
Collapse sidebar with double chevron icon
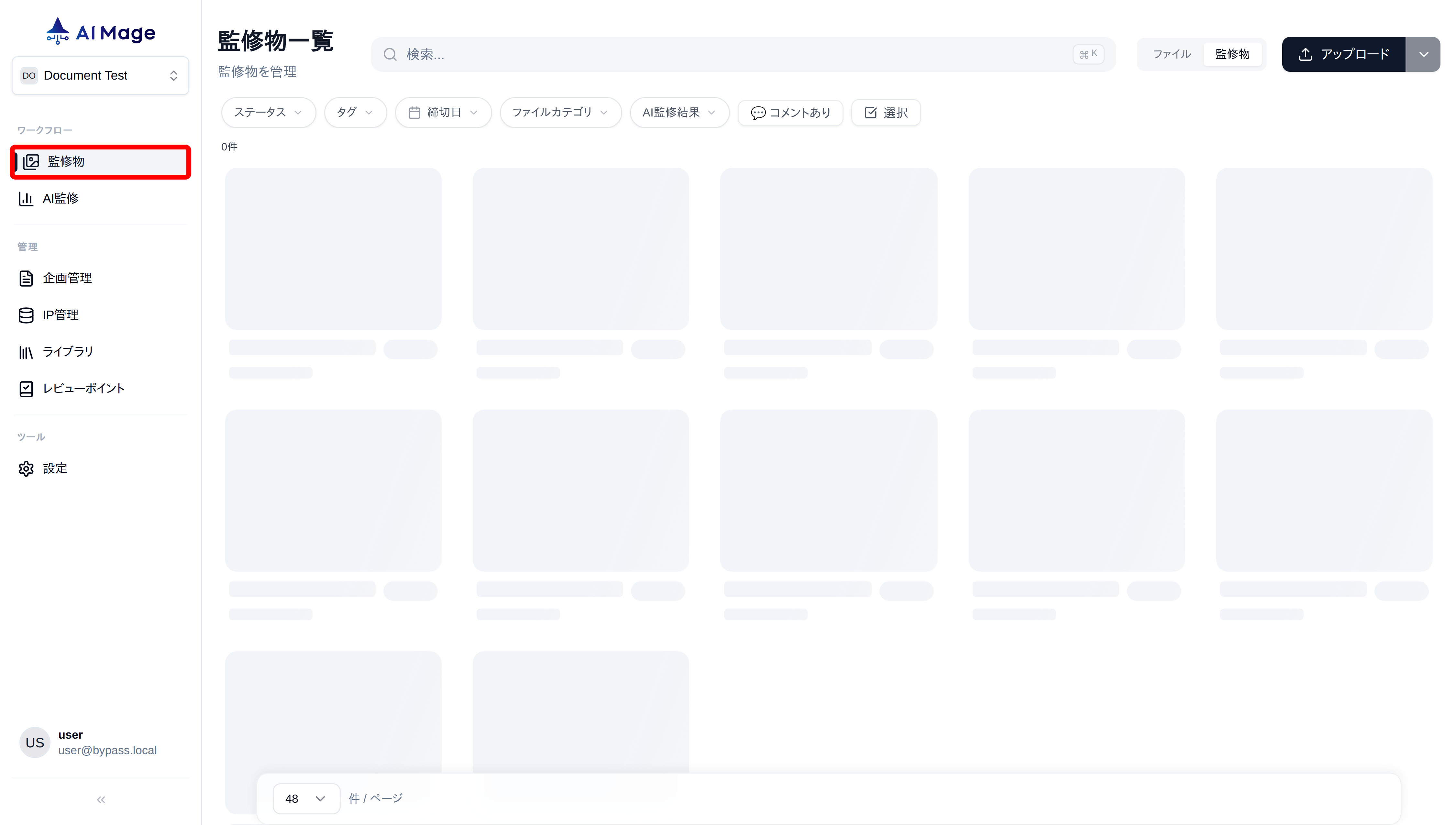[x=101, y=799]
